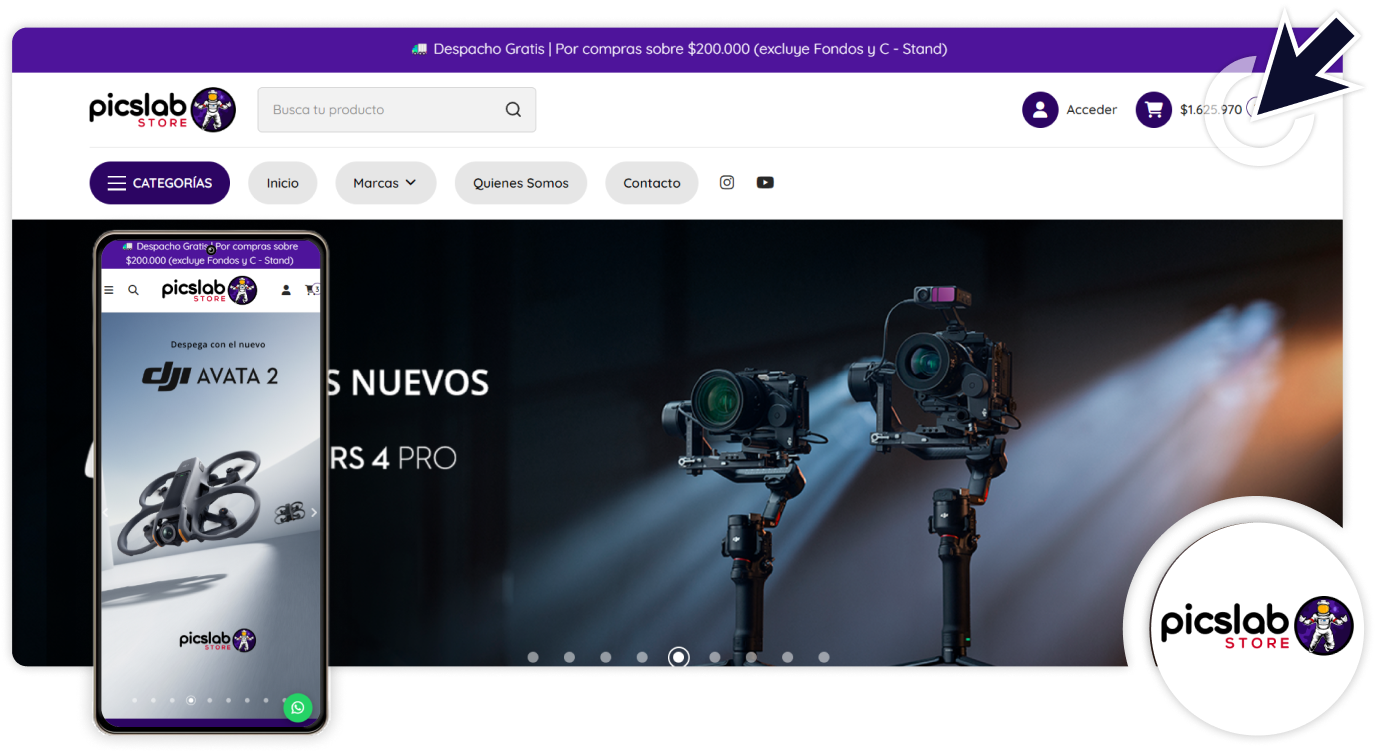Screen dimensions: 1377x754
Task: Expand the Marcas dropdown menu
Action: click(385, 183)
